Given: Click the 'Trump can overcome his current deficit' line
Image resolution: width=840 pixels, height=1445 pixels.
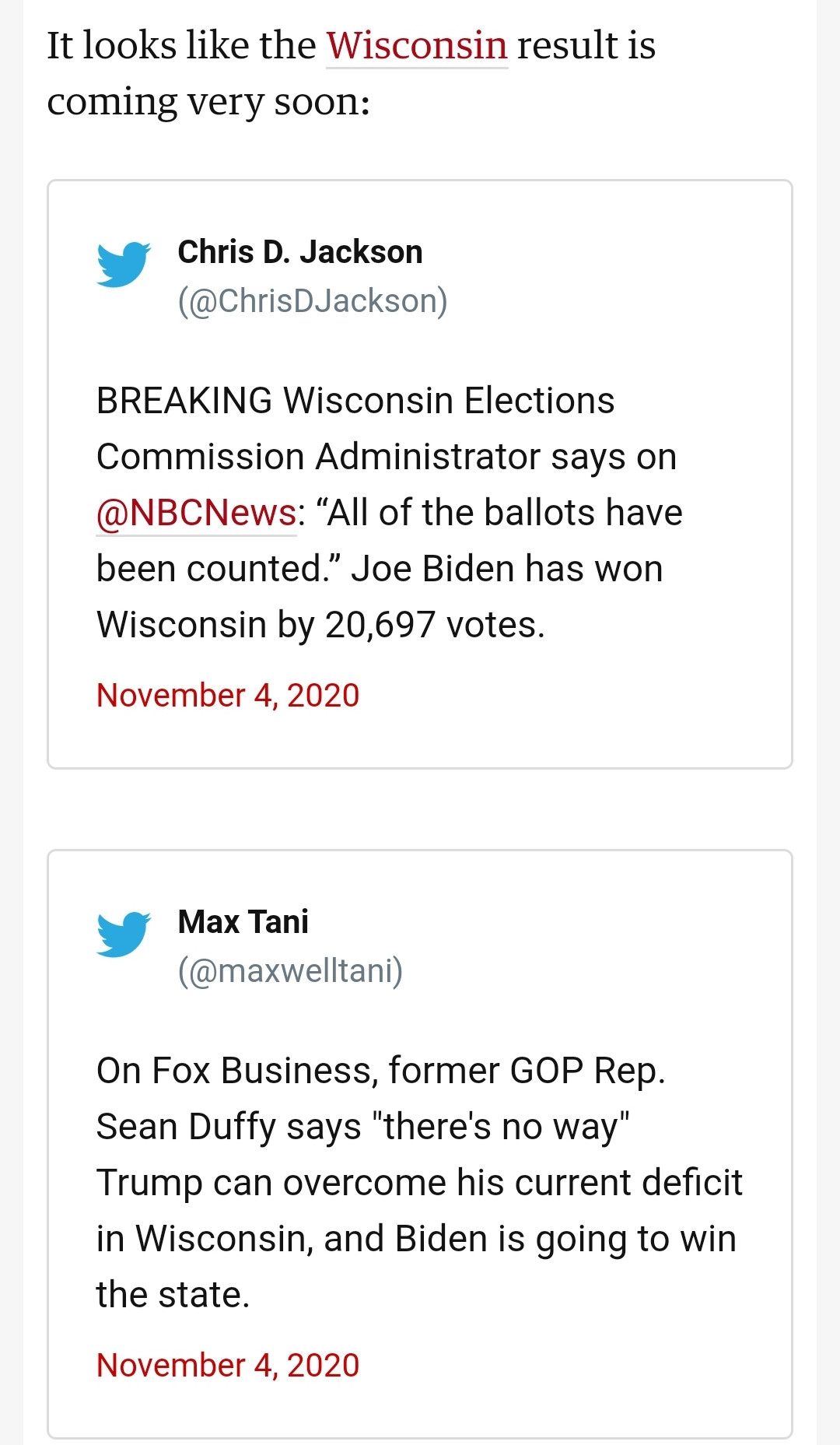Looking at the screenshot, I should [x=419, y=1183].
